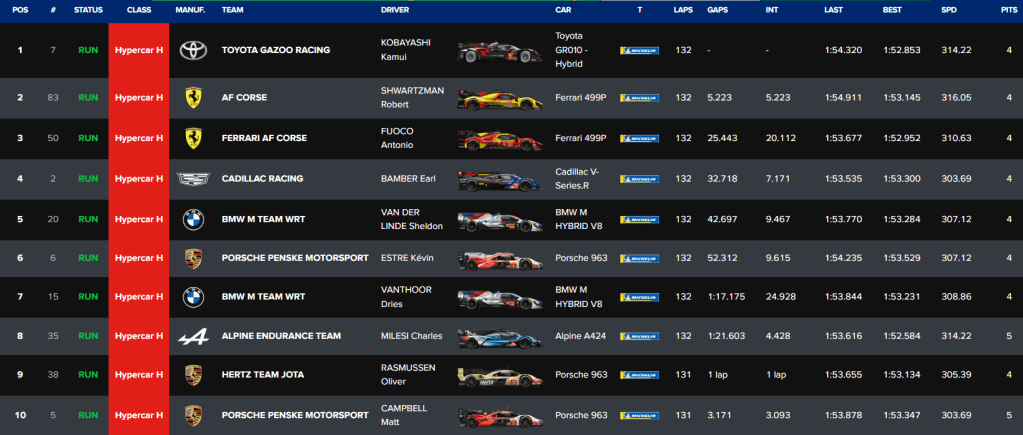Click the Michelin tyre badge in the Vanthoor row

pyautogui.click(x=639, y=297)
